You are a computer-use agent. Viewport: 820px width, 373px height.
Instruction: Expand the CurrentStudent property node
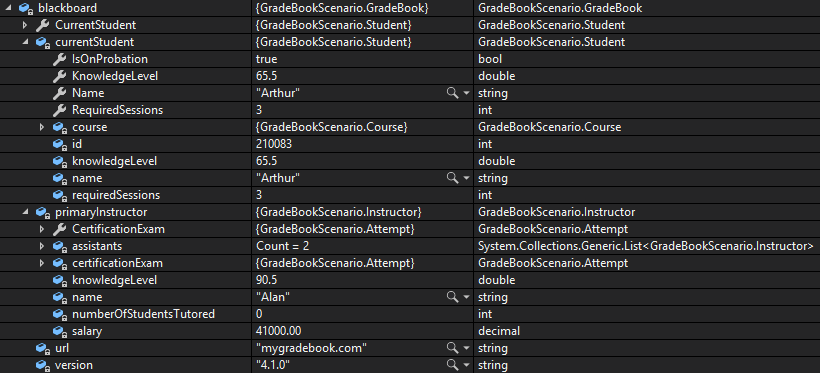tap(25, 25)
